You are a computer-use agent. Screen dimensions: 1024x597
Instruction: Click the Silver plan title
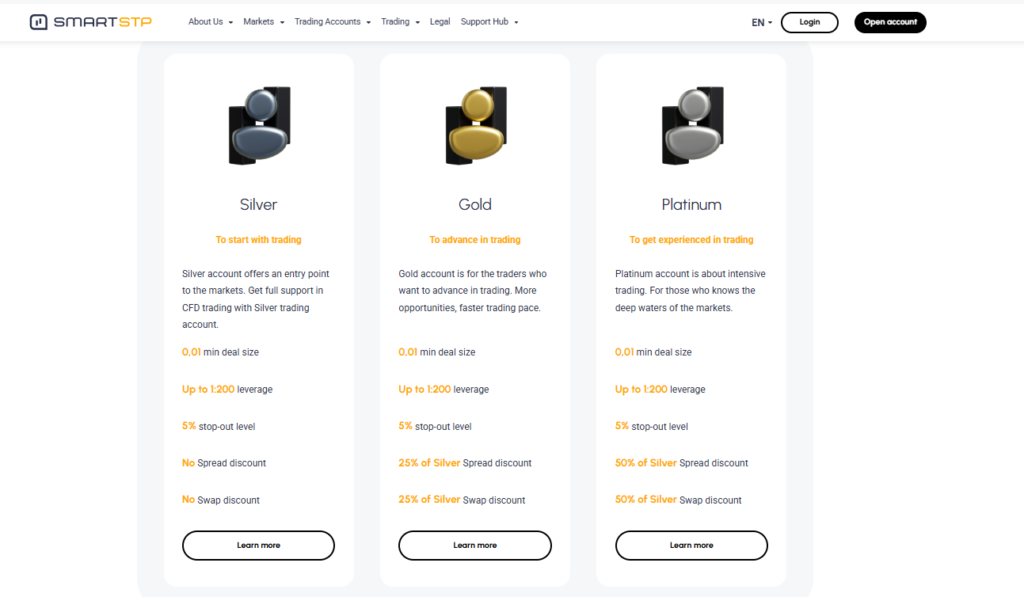pos(258,204)
